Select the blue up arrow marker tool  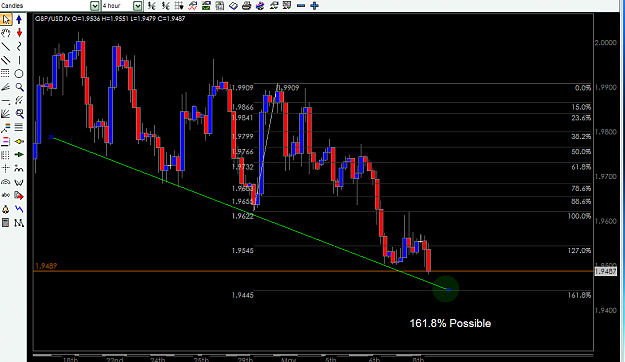click(19, 20)
